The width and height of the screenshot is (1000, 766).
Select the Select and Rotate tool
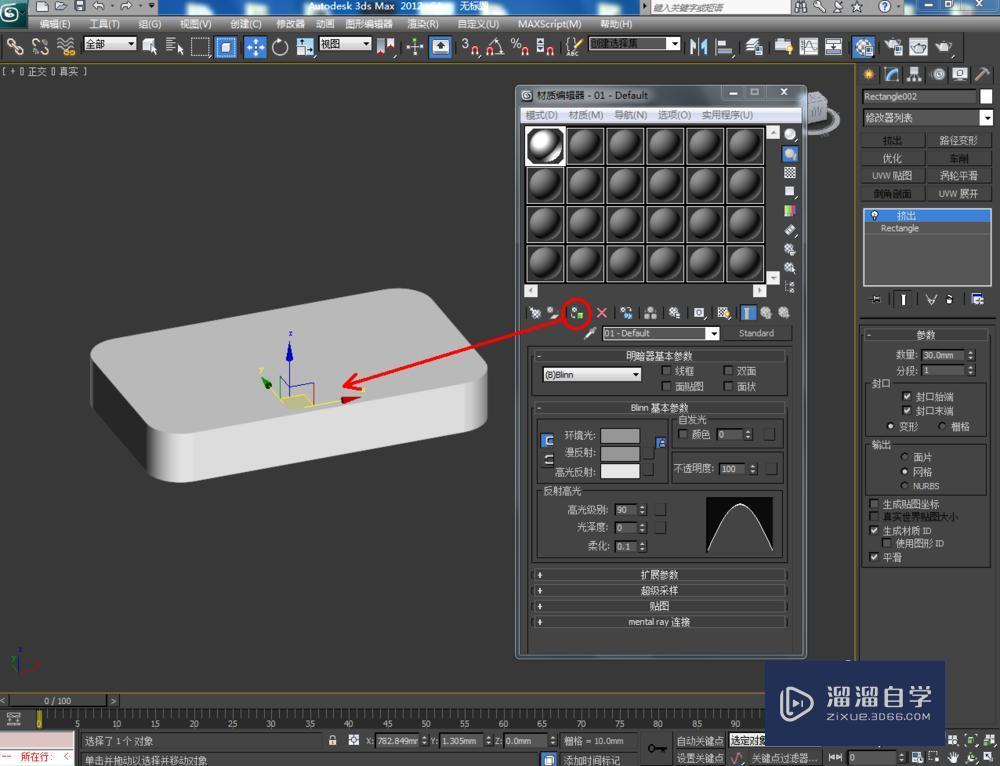(x=279, y=46)
